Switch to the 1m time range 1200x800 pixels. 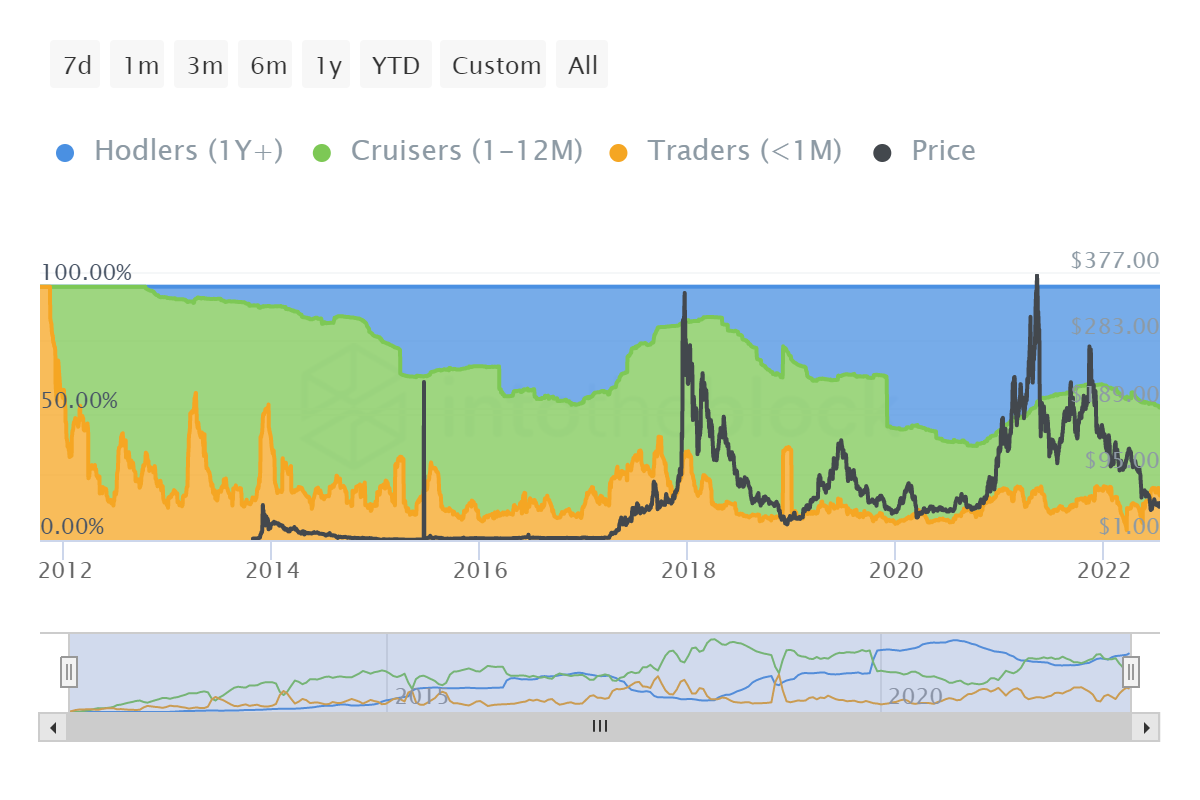point(140,66)
